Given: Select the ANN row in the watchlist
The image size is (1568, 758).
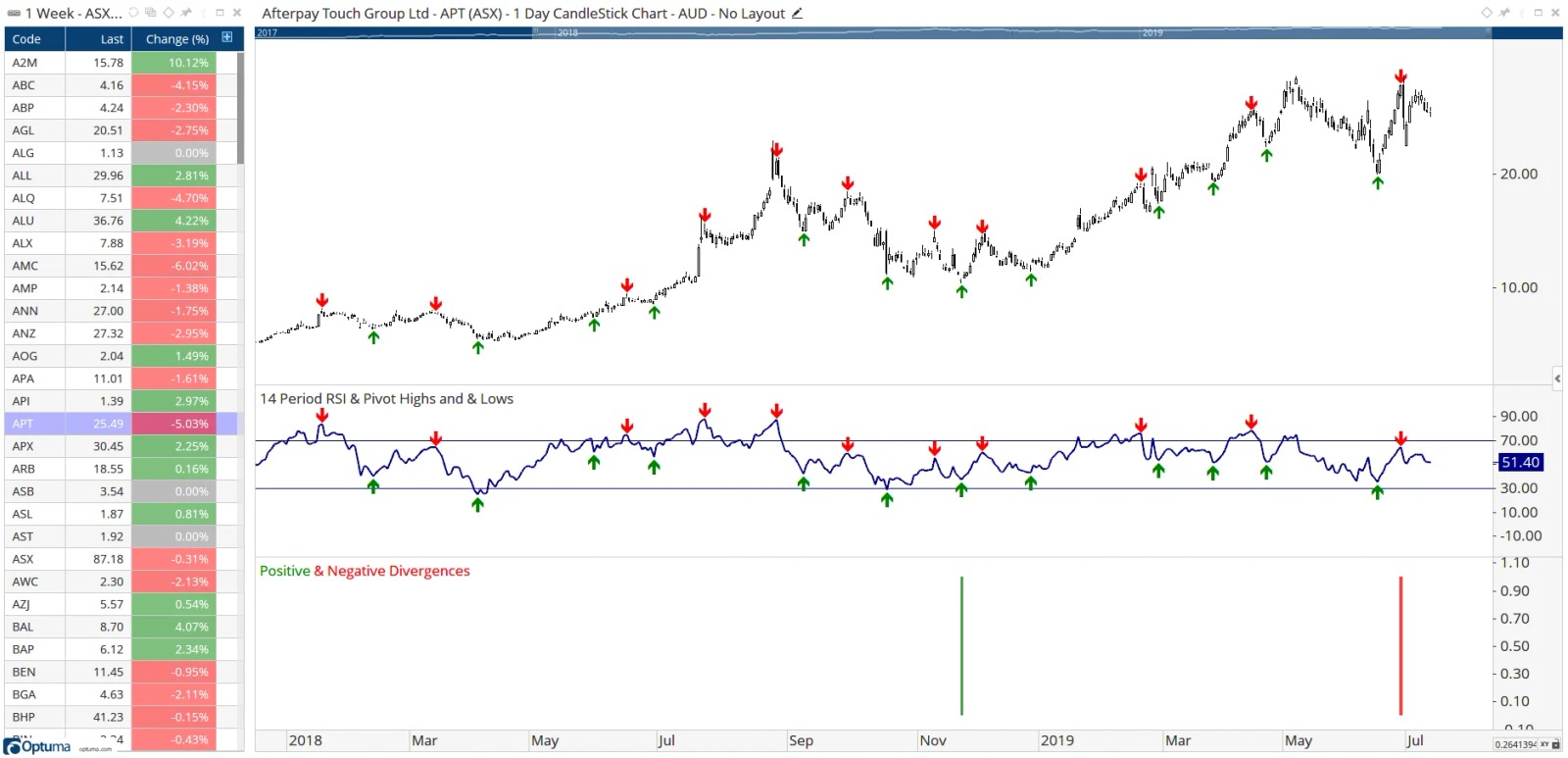Looking at the screenshot, I should click(122, 311).
